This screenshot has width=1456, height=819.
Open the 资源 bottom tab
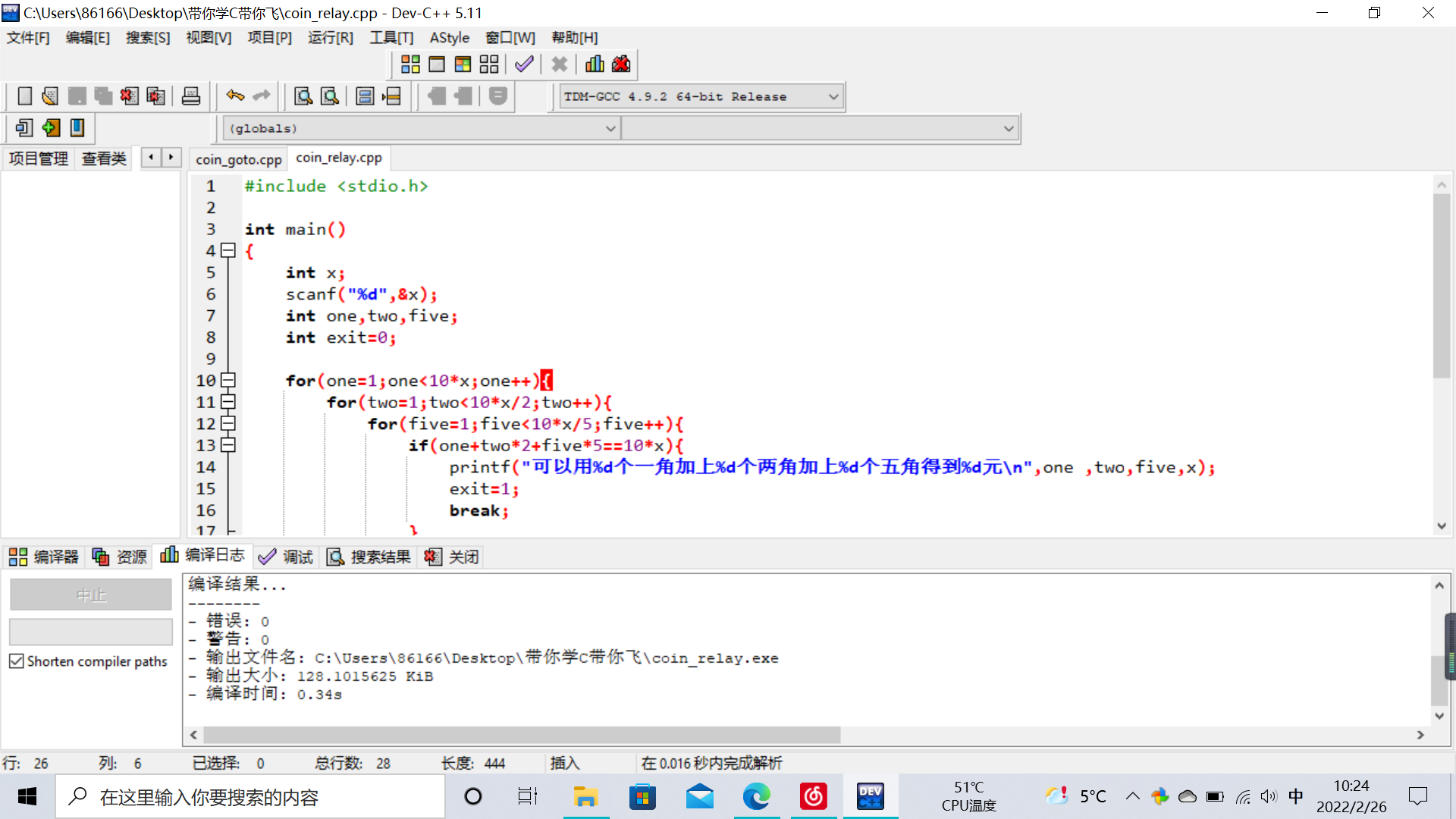(x=120, y=557)
